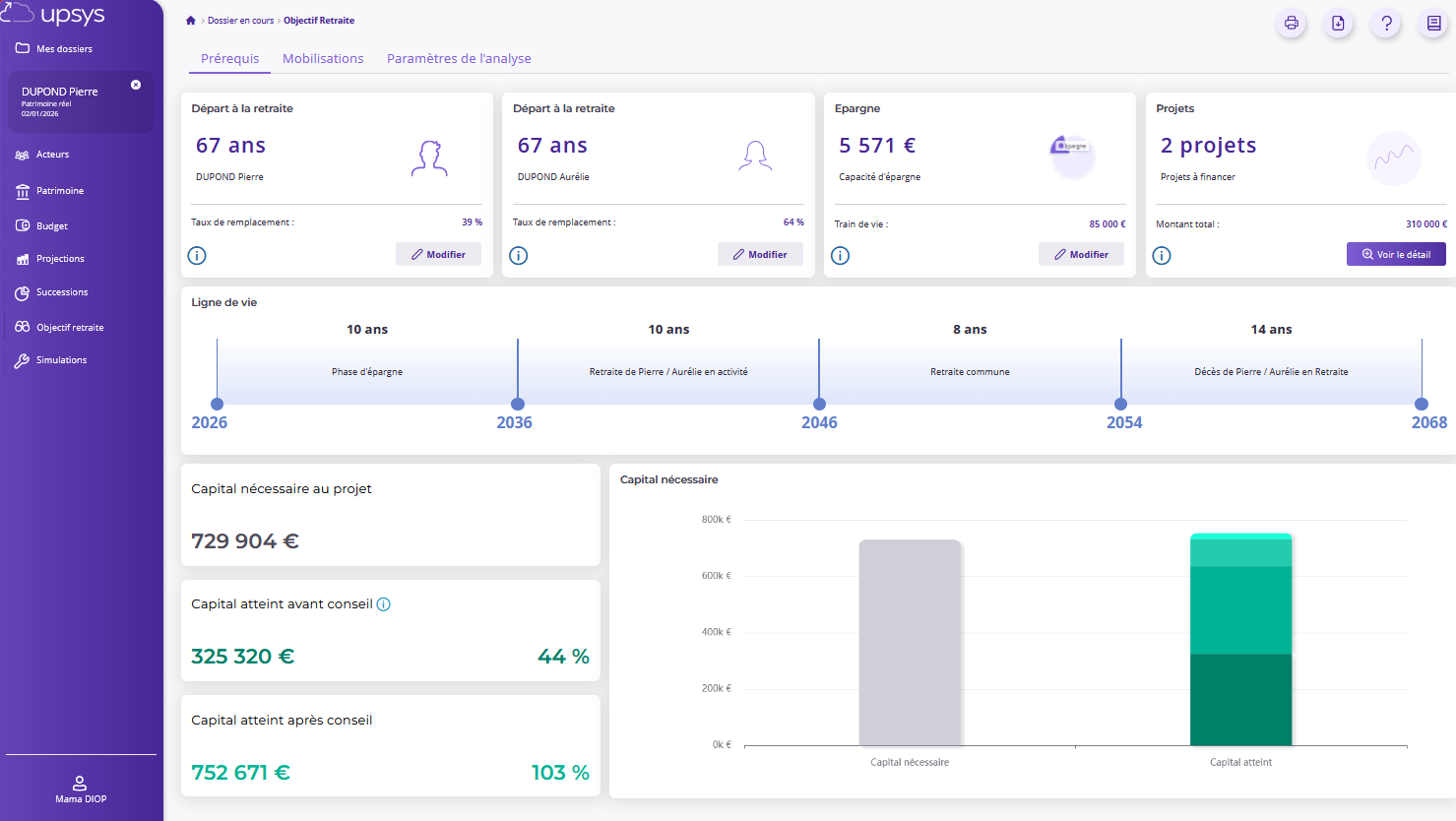Click Modifier in the Epargne card
This screenshot has height=821, width=1456.
1081,254
